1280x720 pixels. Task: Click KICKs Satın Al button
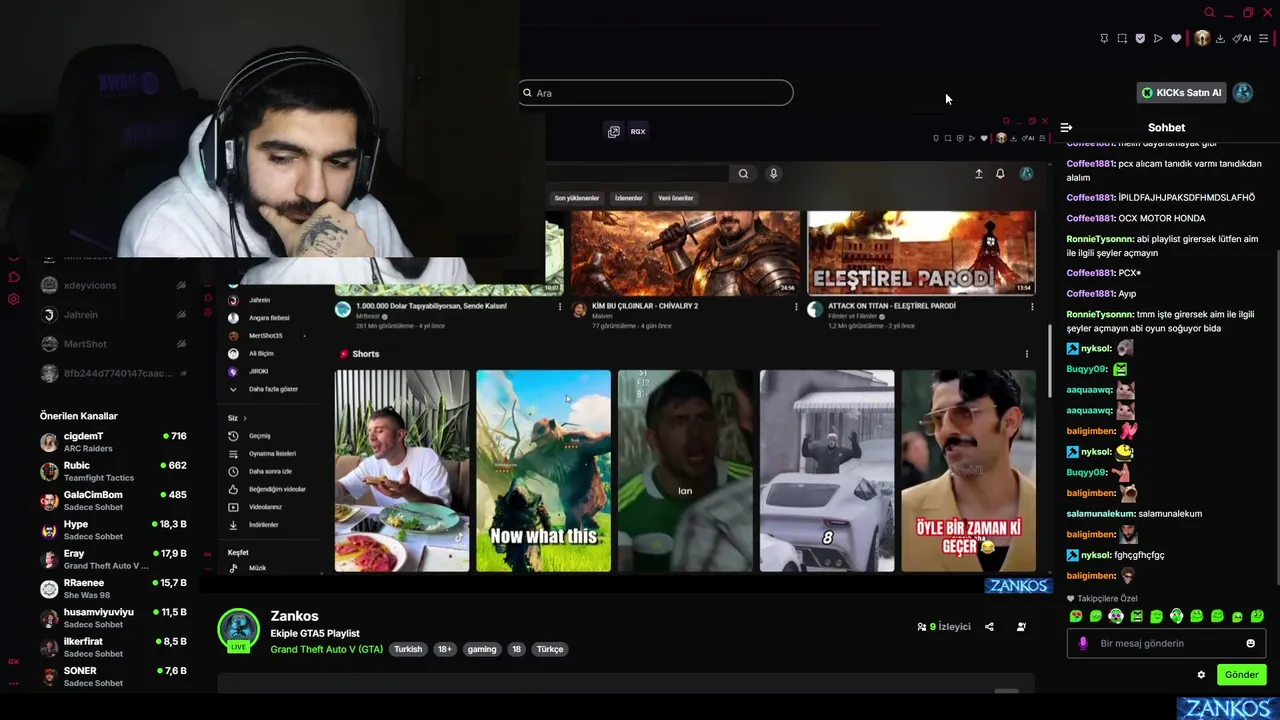(1182, 93)
